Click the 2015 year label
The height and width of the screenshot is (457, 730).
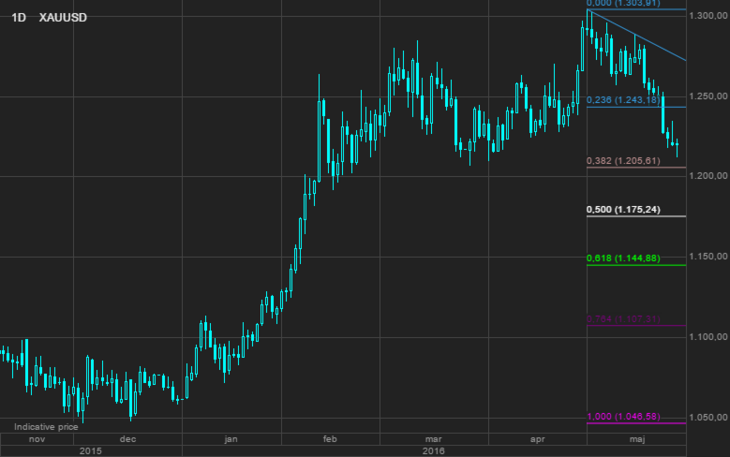pyautogui.click(x=90, y=451)
